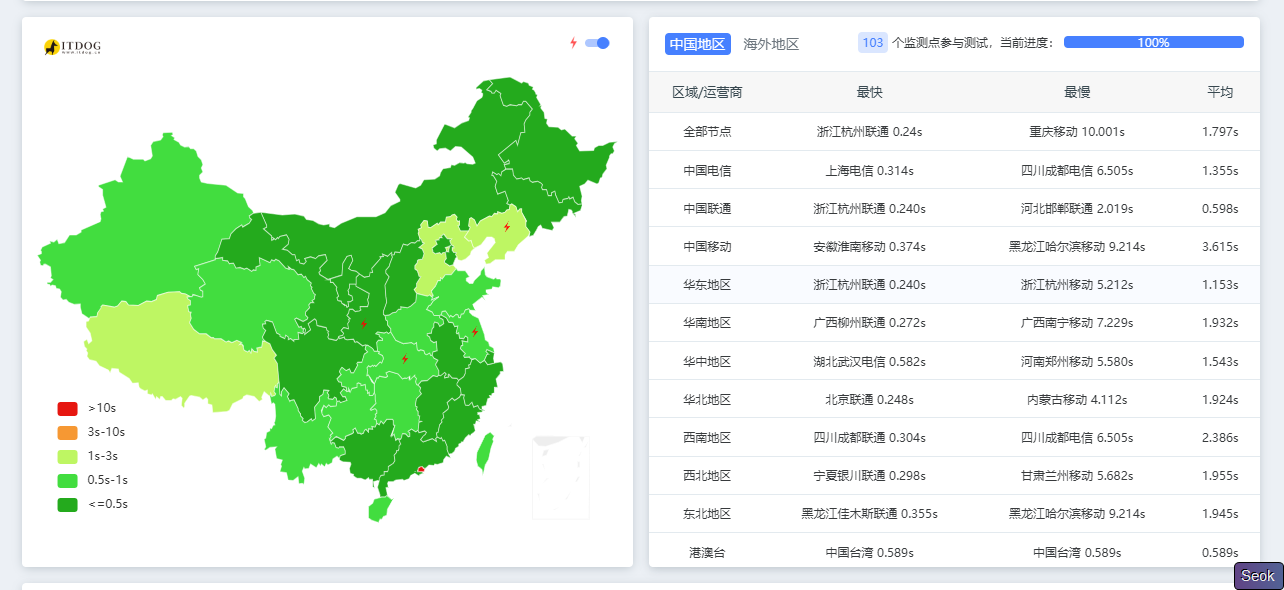
Task: Select the 1s-3s legend swatch
Action: point(67,456)
